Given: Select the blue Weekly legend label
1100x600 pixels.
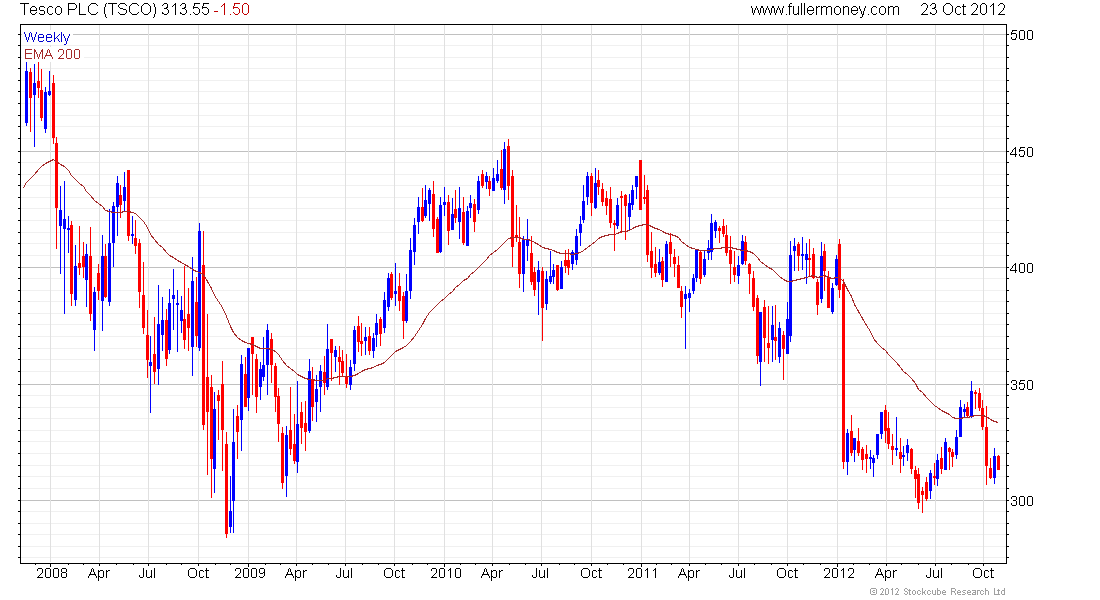Looking at the screenshot, I should [47, 37].
